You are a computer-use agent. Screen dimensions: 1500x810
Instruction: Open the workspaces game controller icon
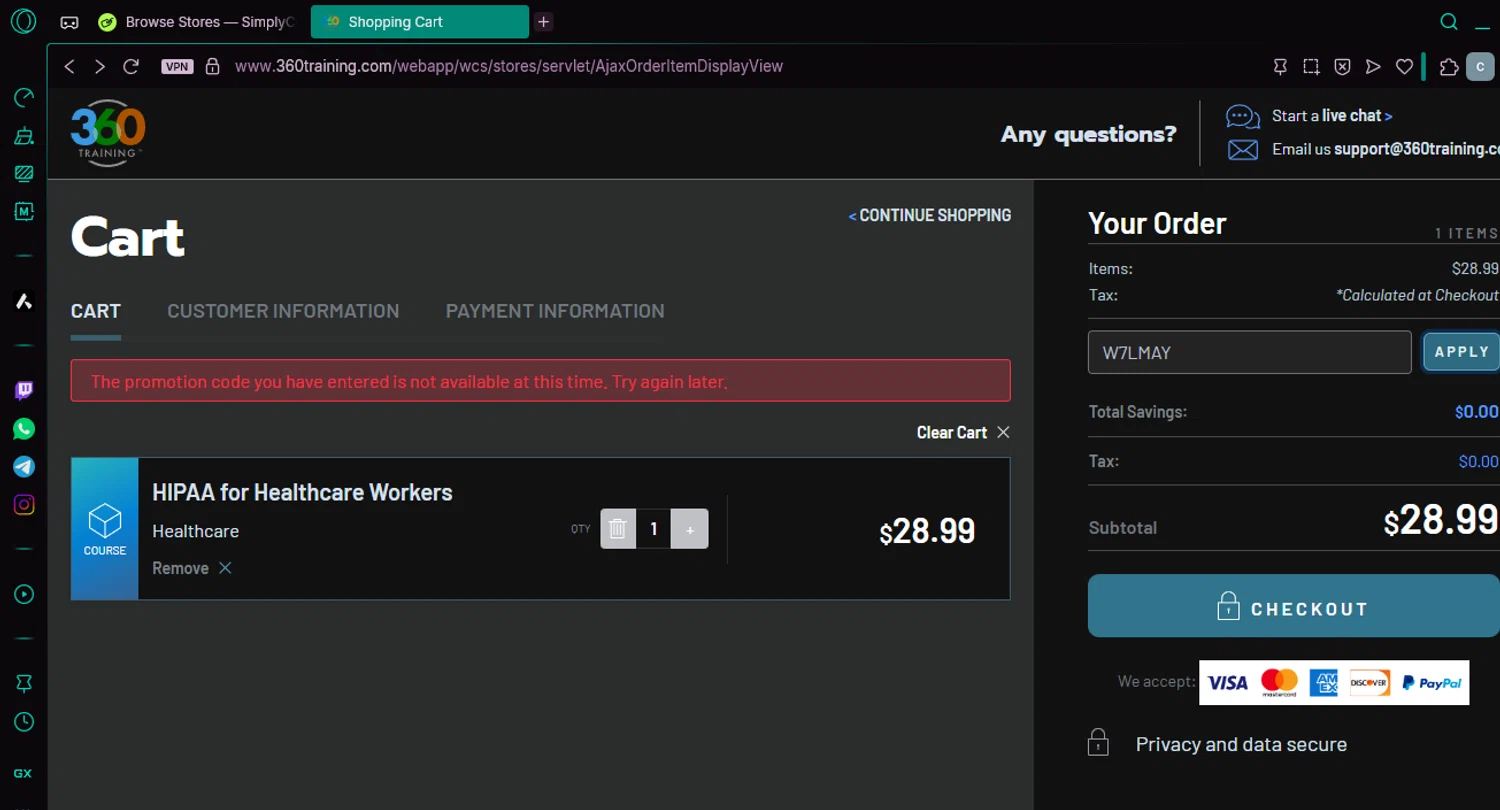69,22
